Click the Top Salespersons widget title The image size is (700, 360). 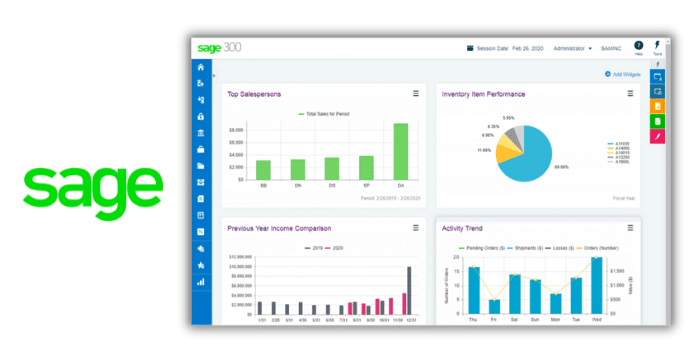[x=254, y=94]
